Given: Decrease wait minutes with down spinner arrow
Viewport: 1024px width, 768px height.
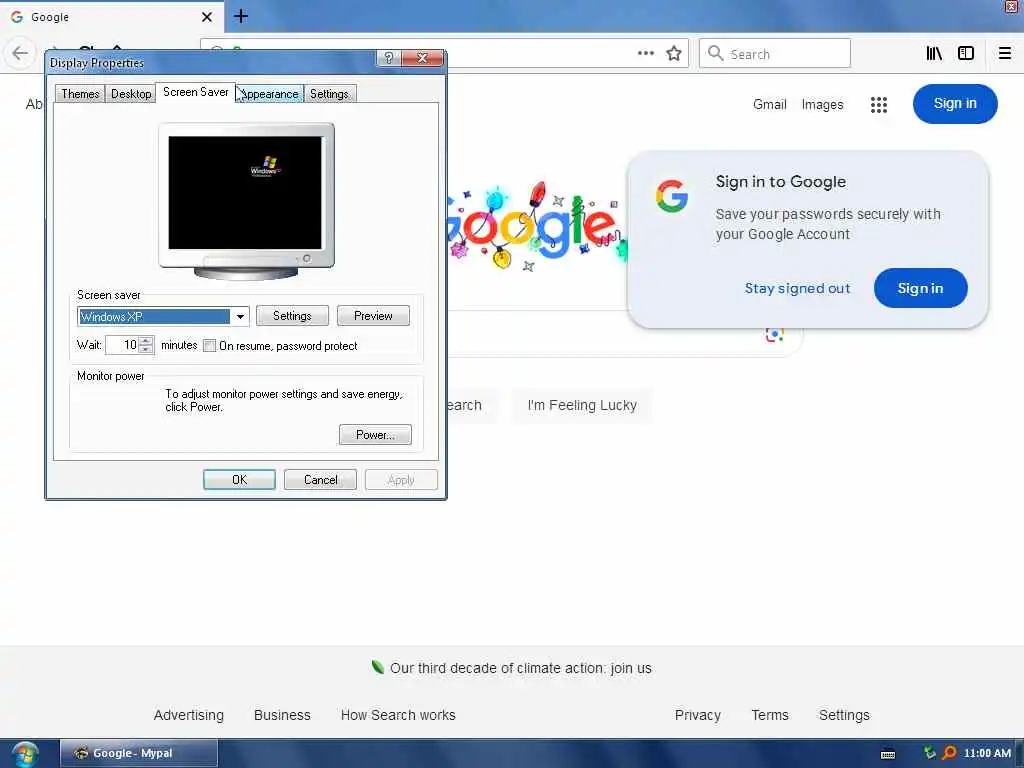Looking at the screenshot, I should point(146,349).
